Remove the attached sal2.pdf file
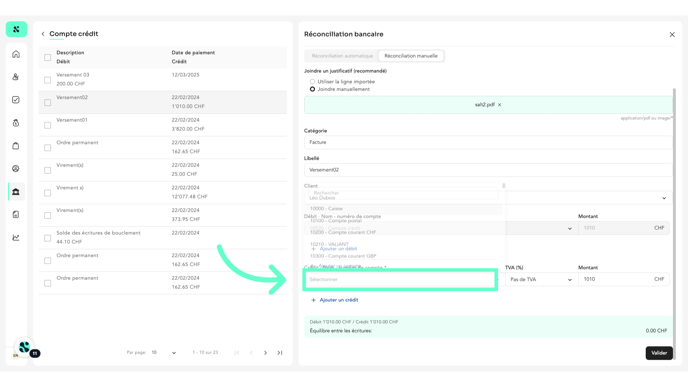Image resolution: width=688 pixels, height=387 pixels. pos(499,105)
